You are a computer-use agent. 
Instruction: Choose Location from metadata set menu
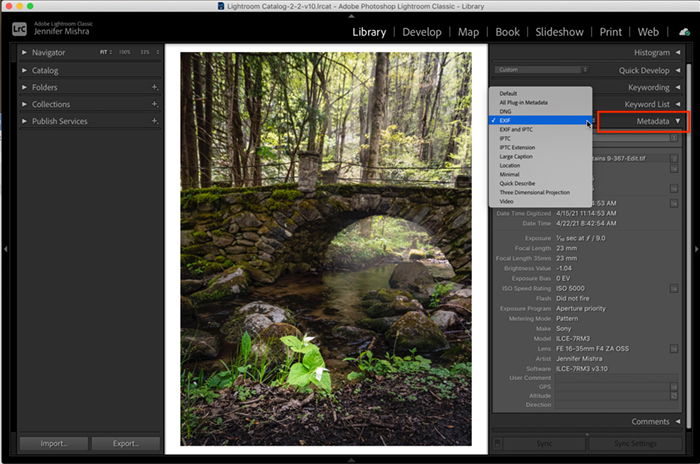pyautogui.click(x=510, y=165)
